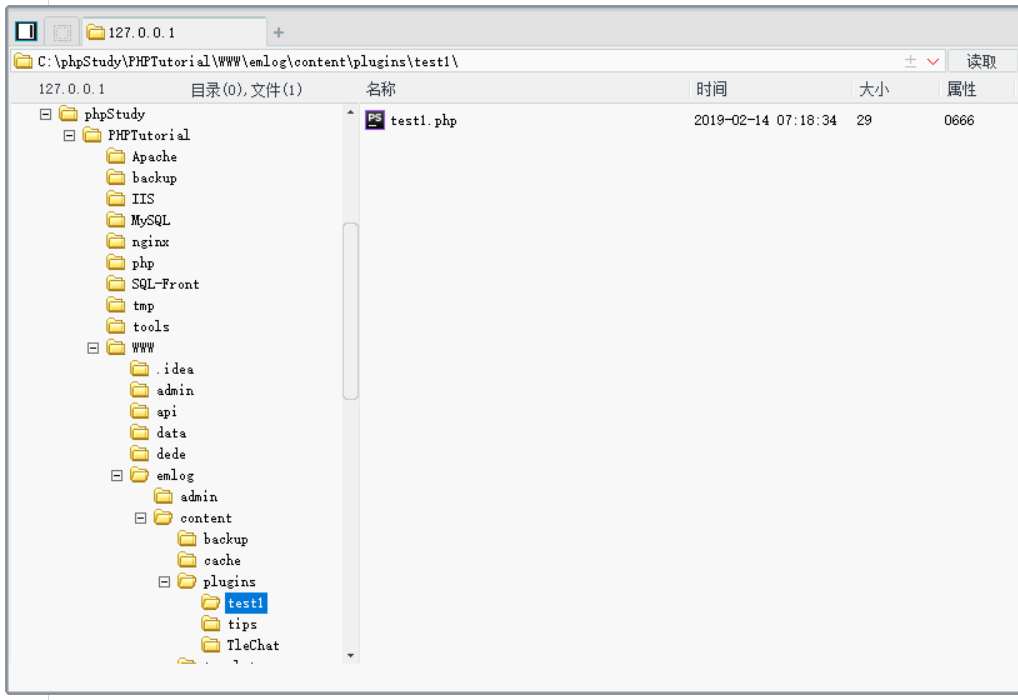This screenshot has height=700, width=1018.
Task: Select the highlighted test1 folder
Action: pyautogui.click(x=245, y=603)
